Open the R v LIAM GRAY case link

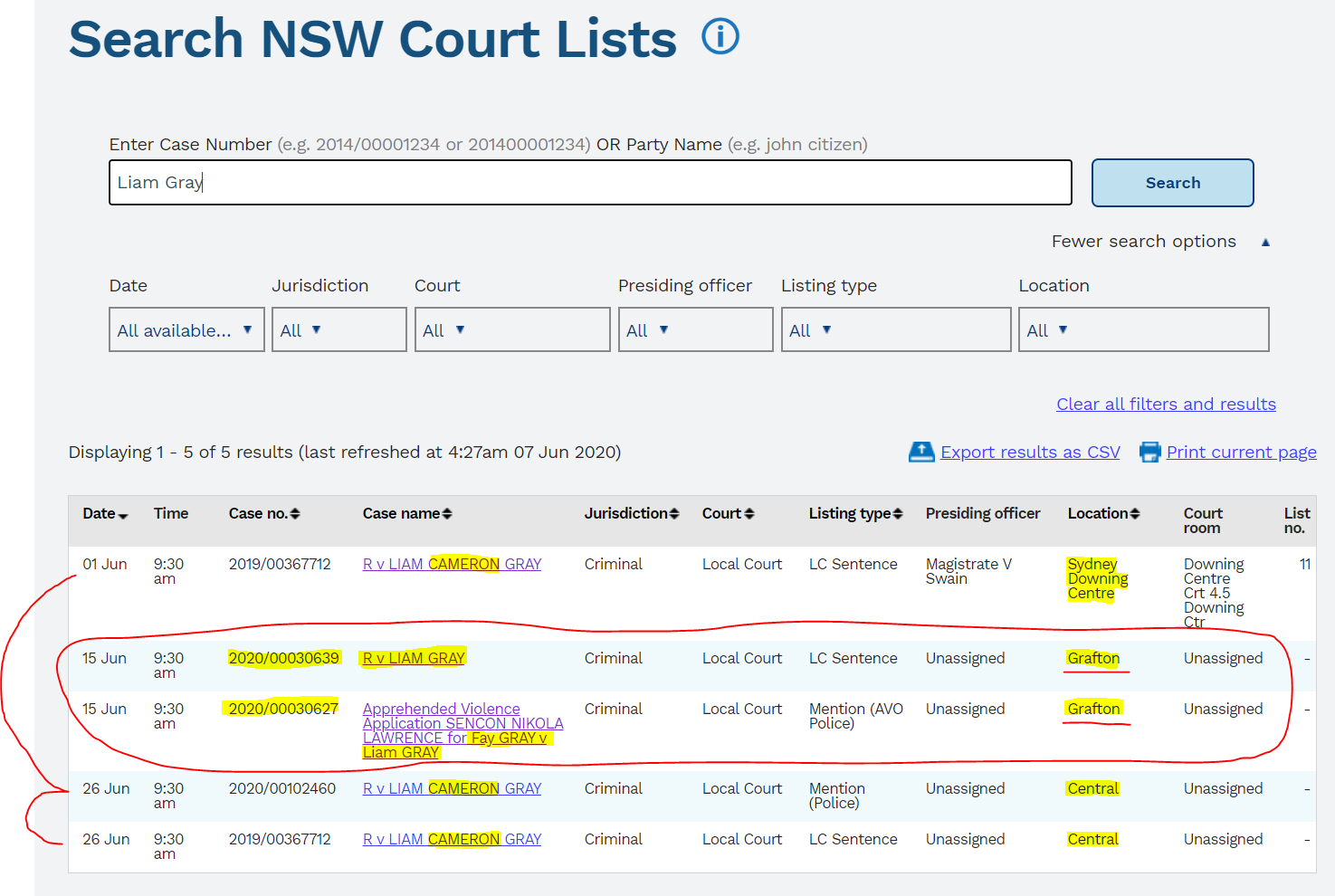[x=414, y=659]
